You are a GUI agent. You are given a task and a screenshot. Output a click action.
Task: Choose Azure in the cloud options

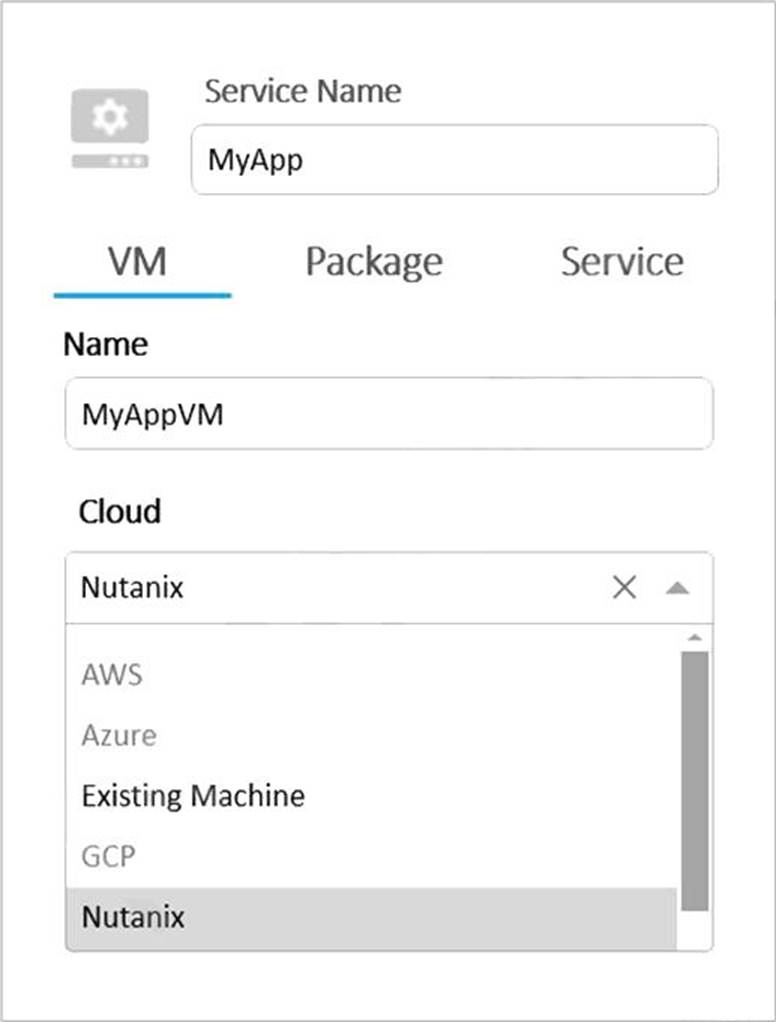click(x=119, y=736)
